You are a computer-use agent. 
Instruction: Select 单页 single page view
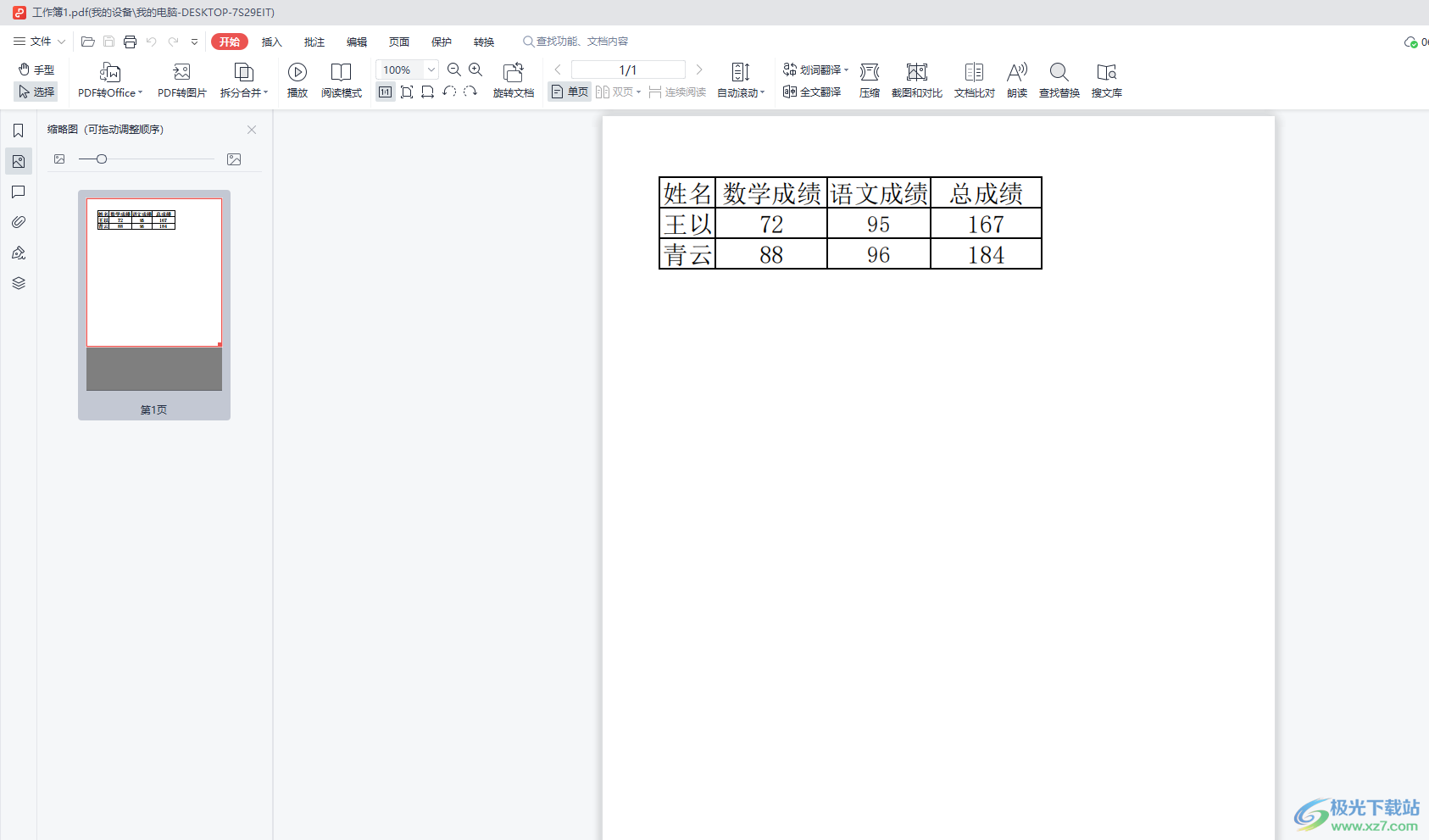tap(570, 92)
